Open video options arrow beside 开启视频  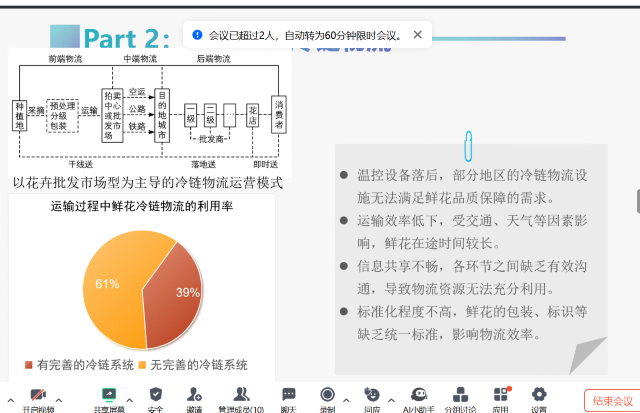click(x=58, y=400)
